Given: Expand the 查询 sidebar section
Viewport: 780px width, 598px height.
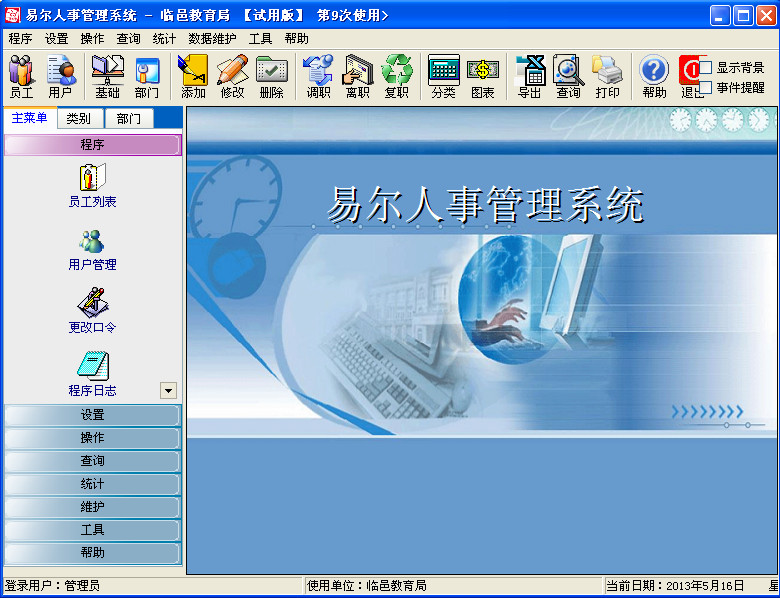Looking at the screenshot, I should (93, 461).
